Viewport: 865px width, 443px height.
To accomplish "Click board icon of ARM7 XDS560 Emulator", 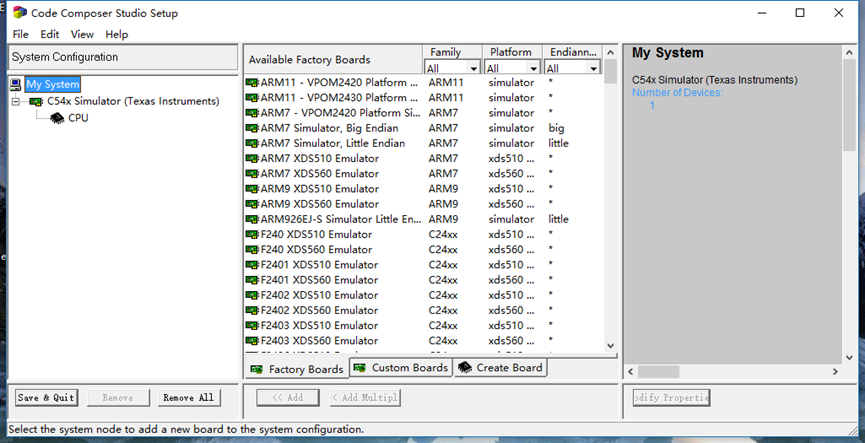I will click(252, 174).
